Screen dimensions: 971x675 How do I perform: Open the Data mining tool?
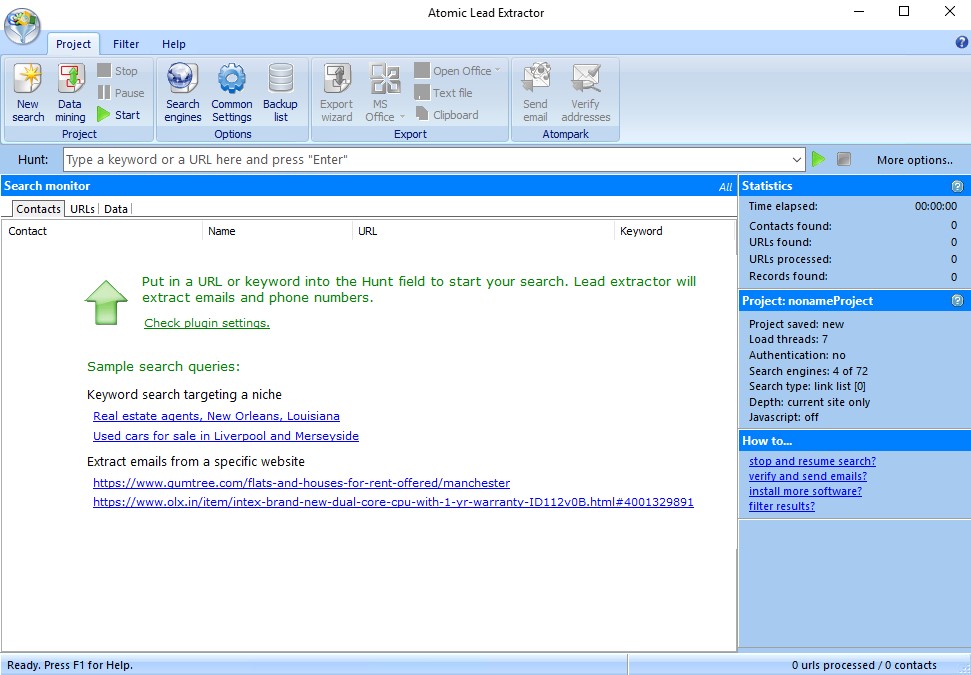(x=70, y=92)
